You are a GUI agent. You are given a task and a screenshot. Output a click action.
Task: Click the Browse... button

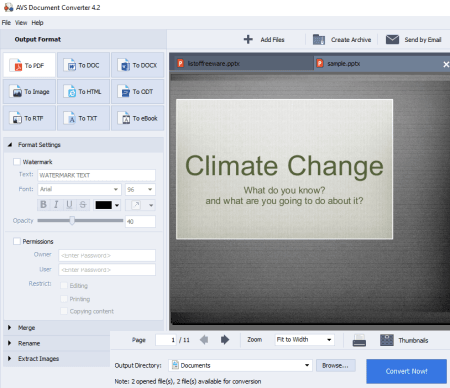pos(336,366)
